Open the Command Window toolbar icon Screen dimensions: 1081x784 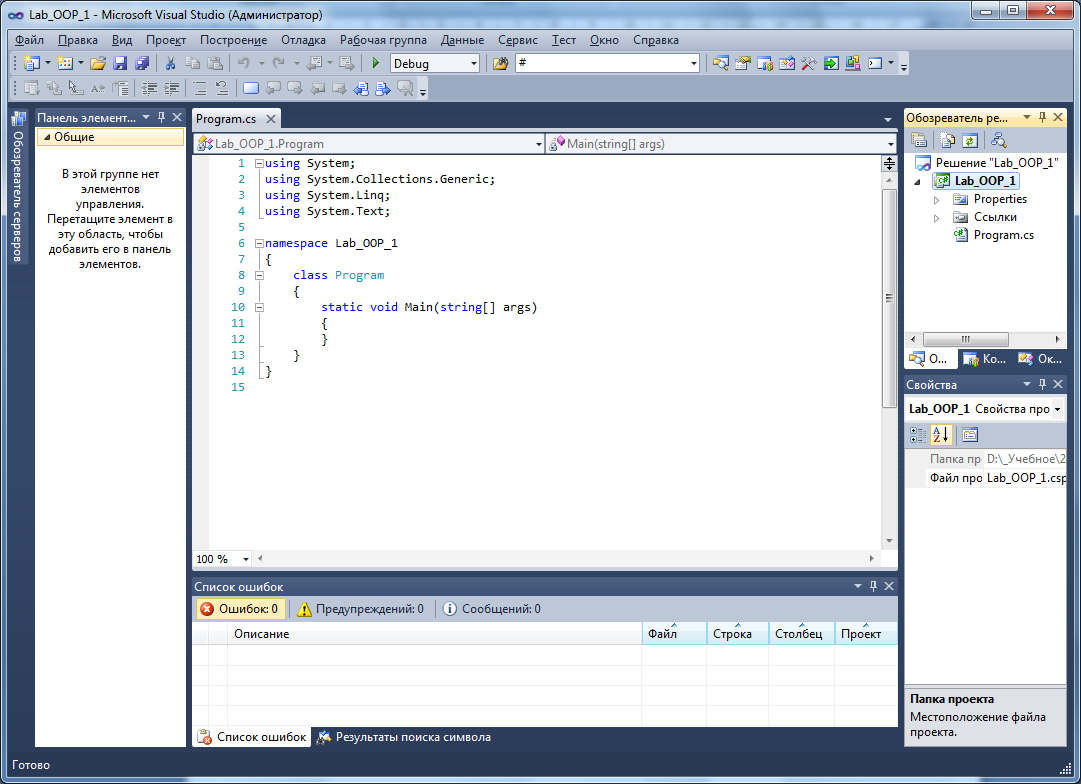tap(875, 63)
